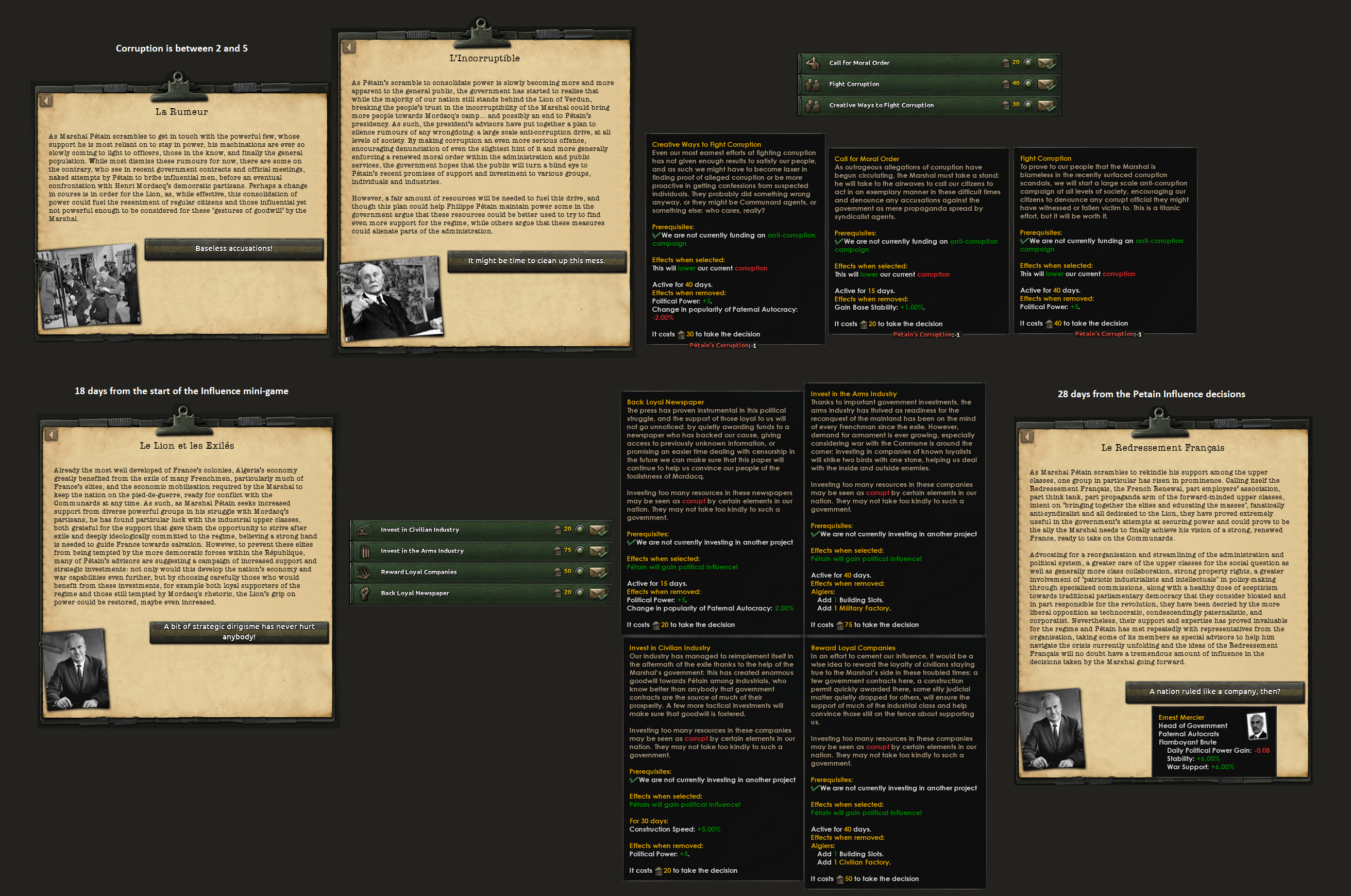
Task: Click the Pétain photo in L'Incorruptible event
Action: 391,298
